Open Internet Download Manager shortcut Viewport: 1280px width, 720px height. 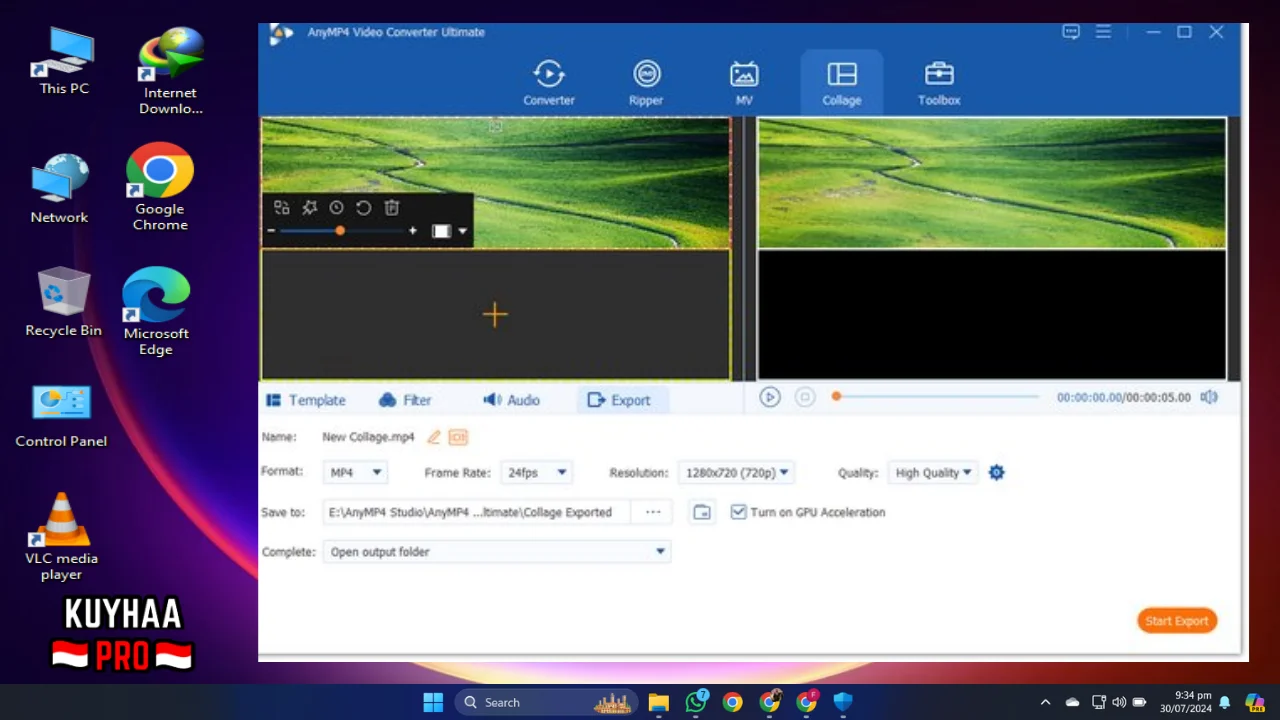pyautogui.click(x=170, y=70)
